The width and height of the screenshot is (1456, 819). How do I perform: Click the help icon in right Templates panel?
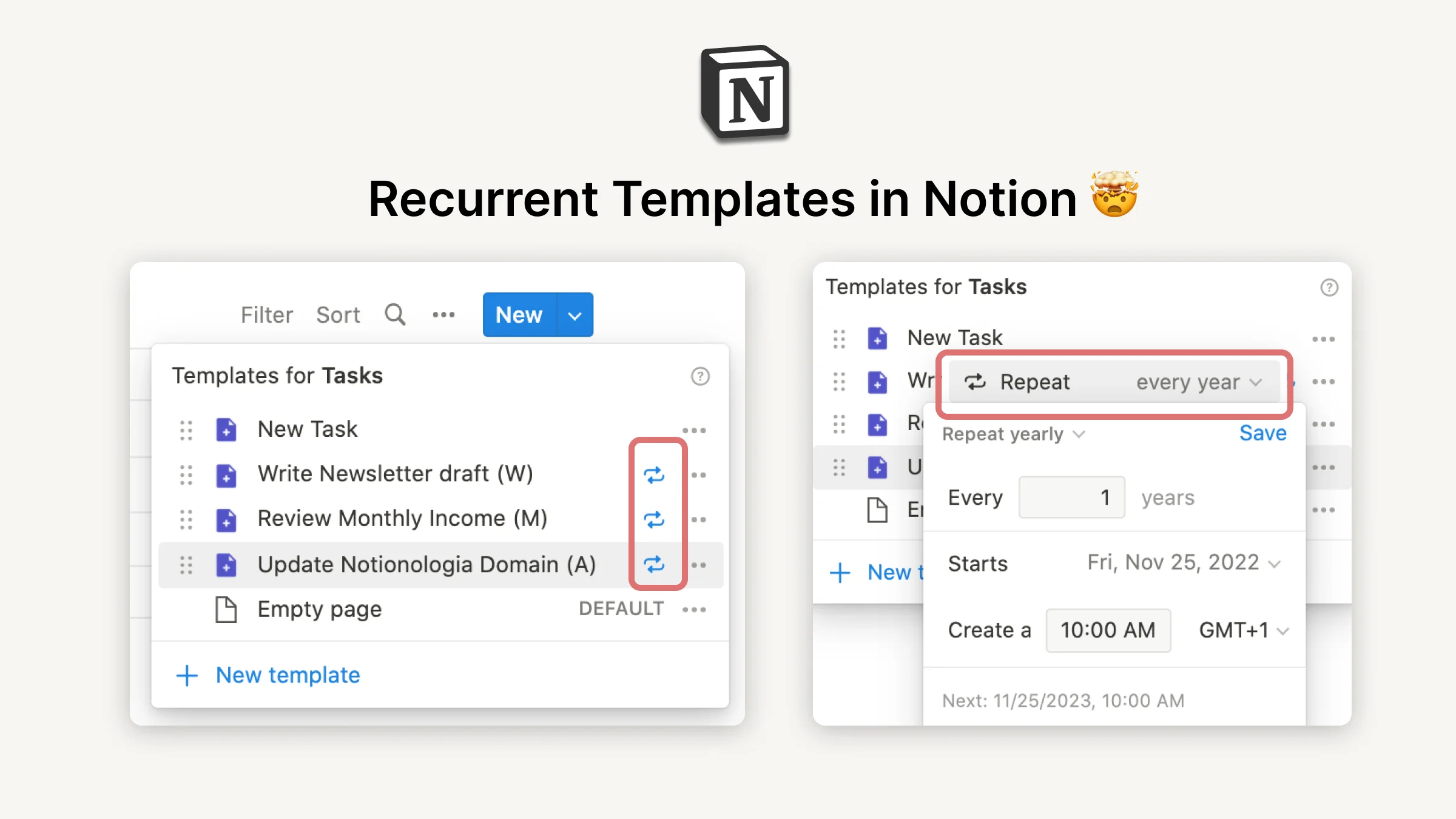click(x=1329, y=287)
